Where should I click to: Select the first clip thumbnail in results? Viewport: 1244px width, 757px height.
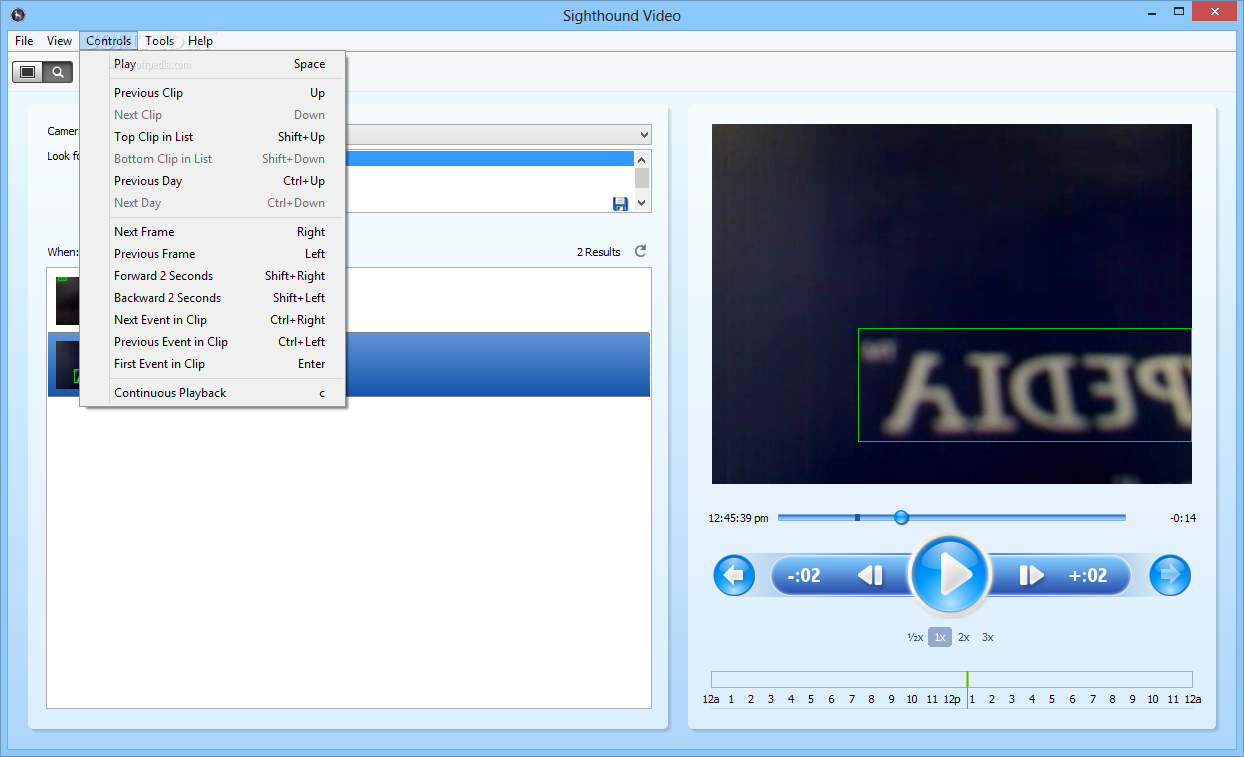[68, 300]
